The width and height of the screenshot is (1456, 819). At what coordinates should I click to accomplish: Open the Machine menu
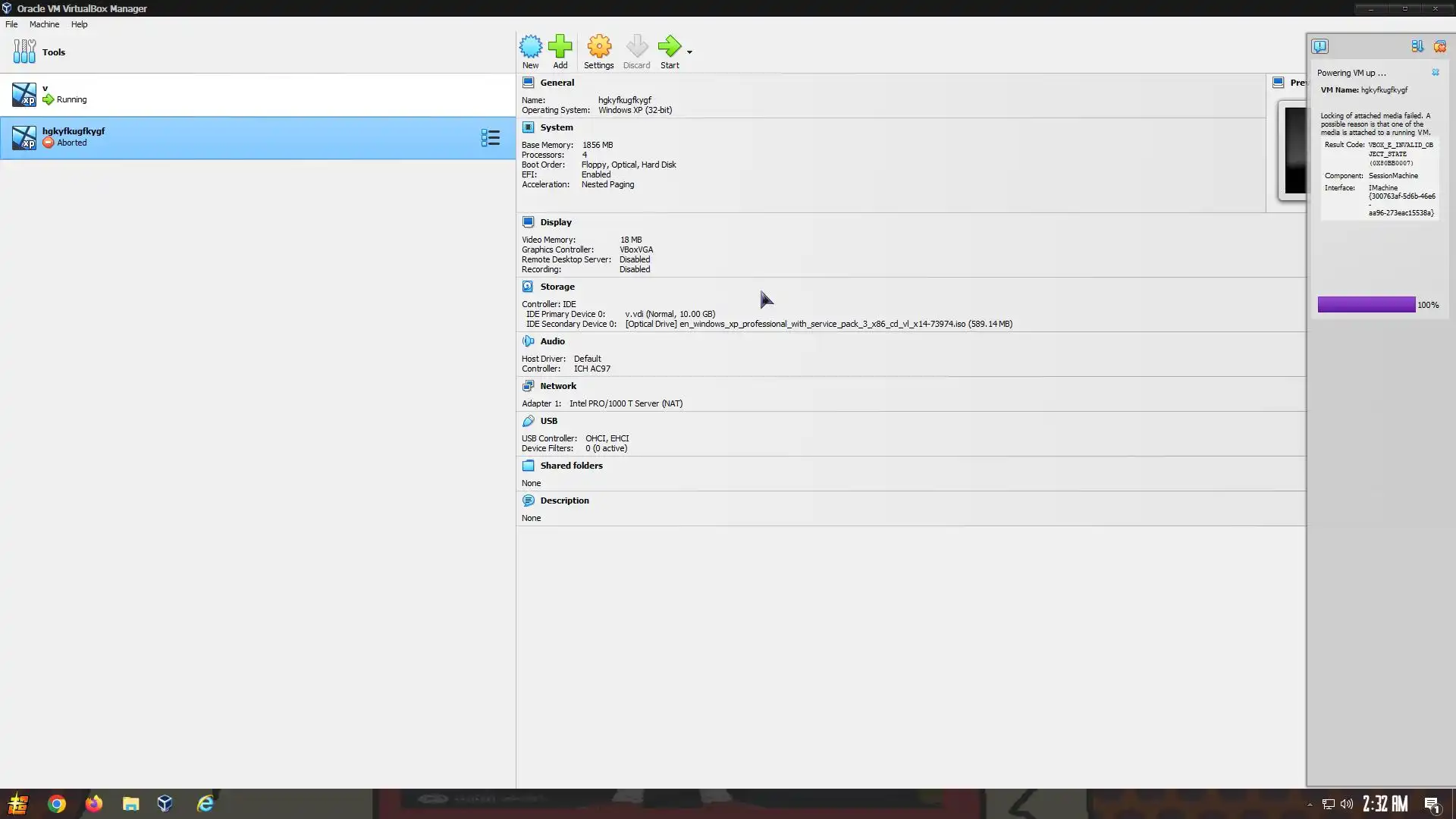click(x=44, y=24)
